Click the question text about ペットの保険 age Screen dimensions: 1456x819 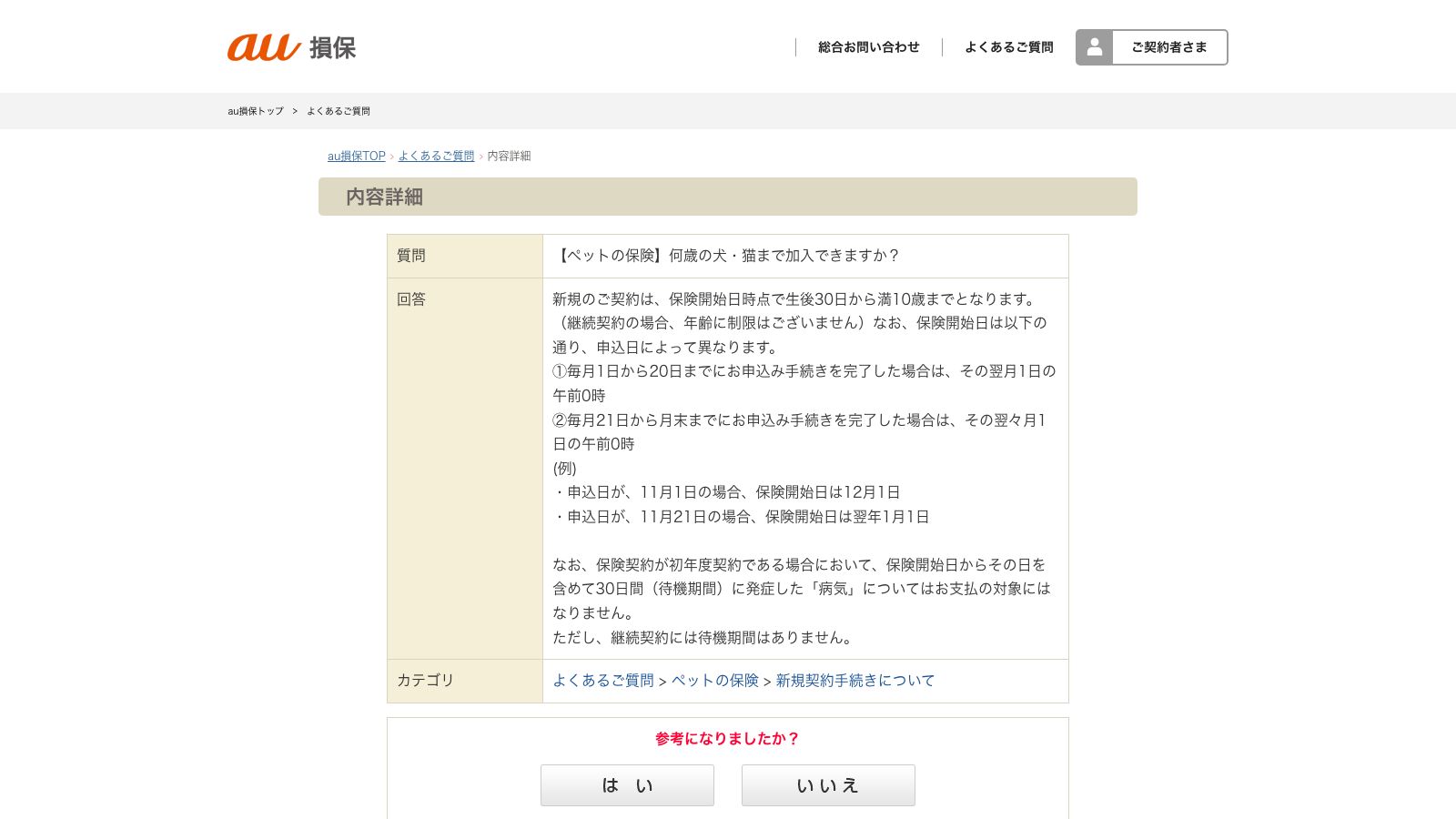[x=726, y=256]
